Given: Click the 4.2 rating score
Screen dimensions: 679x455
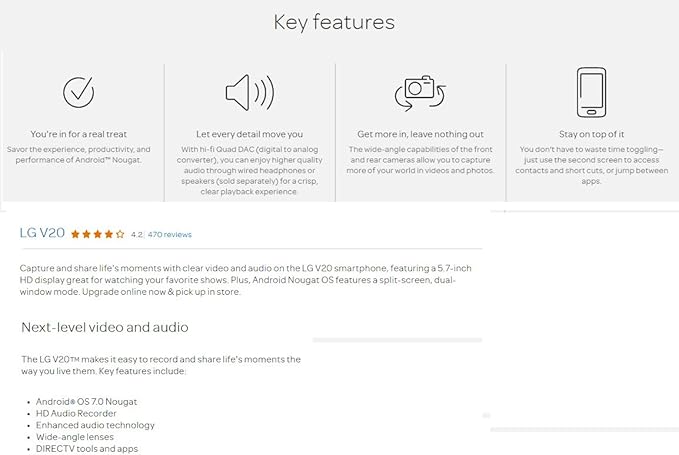Looking at the screenshot, I should (x=137, y=235).
